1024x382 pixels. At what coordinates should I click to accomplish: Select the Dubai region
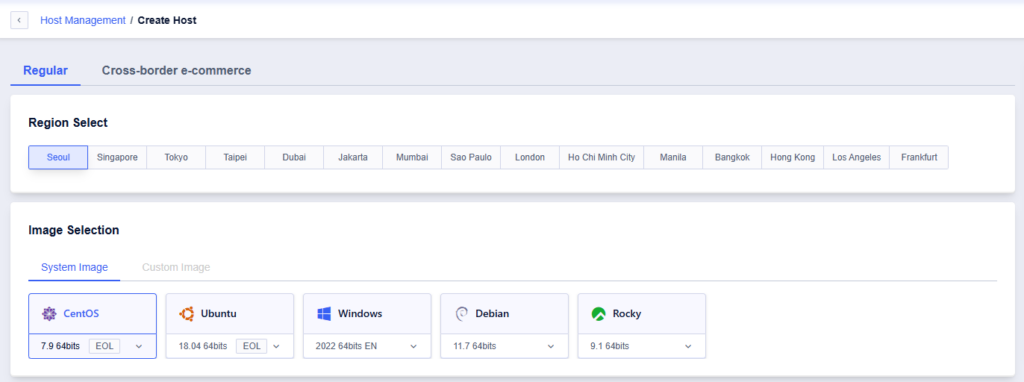tap(294, 157)
